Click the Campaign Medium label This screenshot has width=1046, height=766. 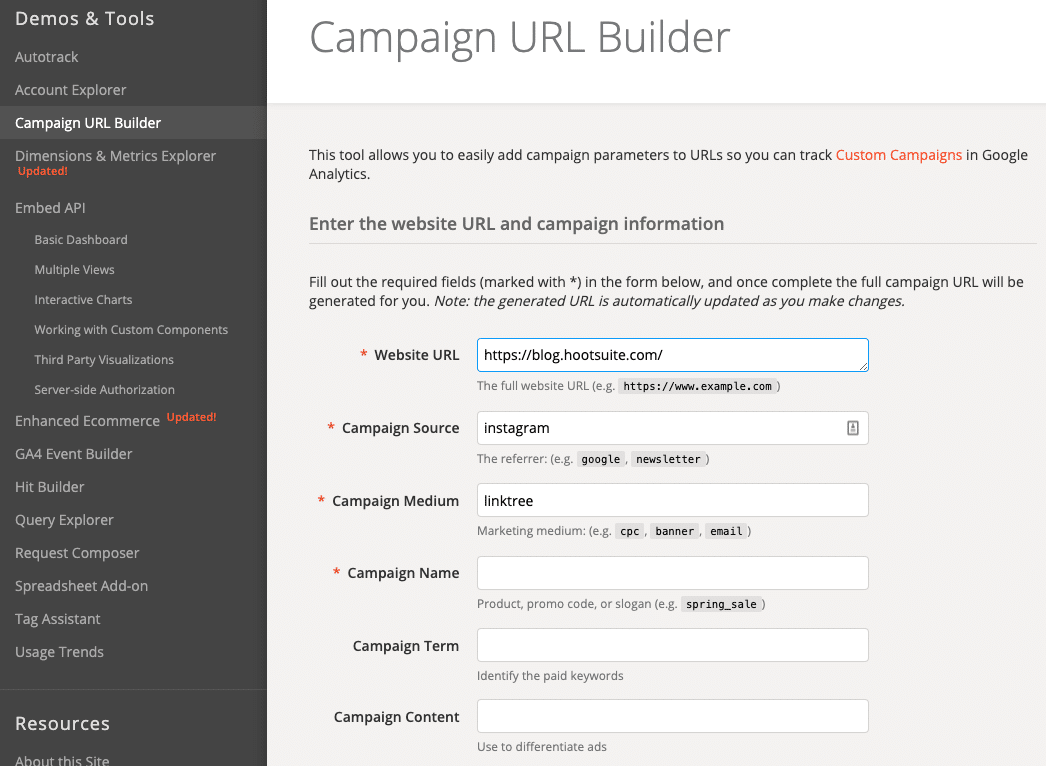click(396, 500)
